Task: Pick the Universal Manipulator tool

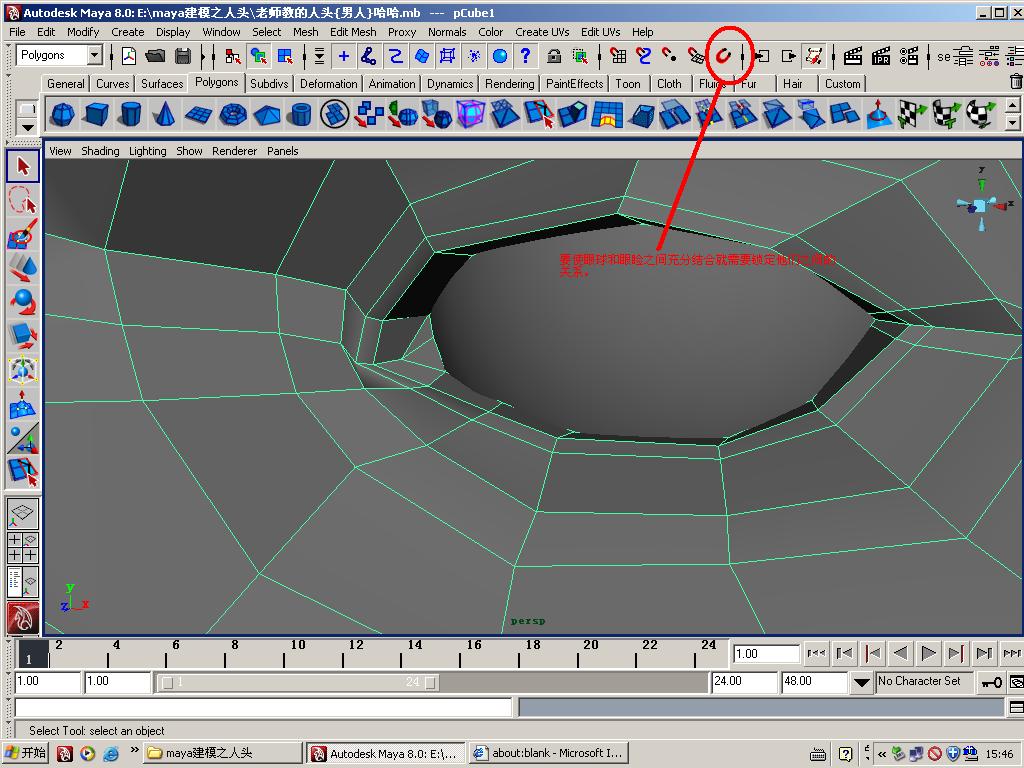Action: (x=23, y=370)
